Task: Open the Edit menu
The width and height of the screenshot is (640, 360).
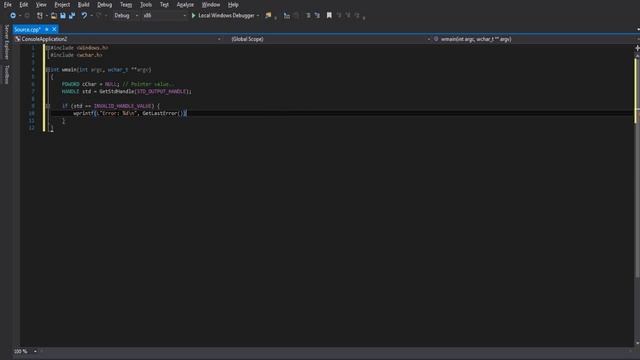Action: tap(24, 4)
